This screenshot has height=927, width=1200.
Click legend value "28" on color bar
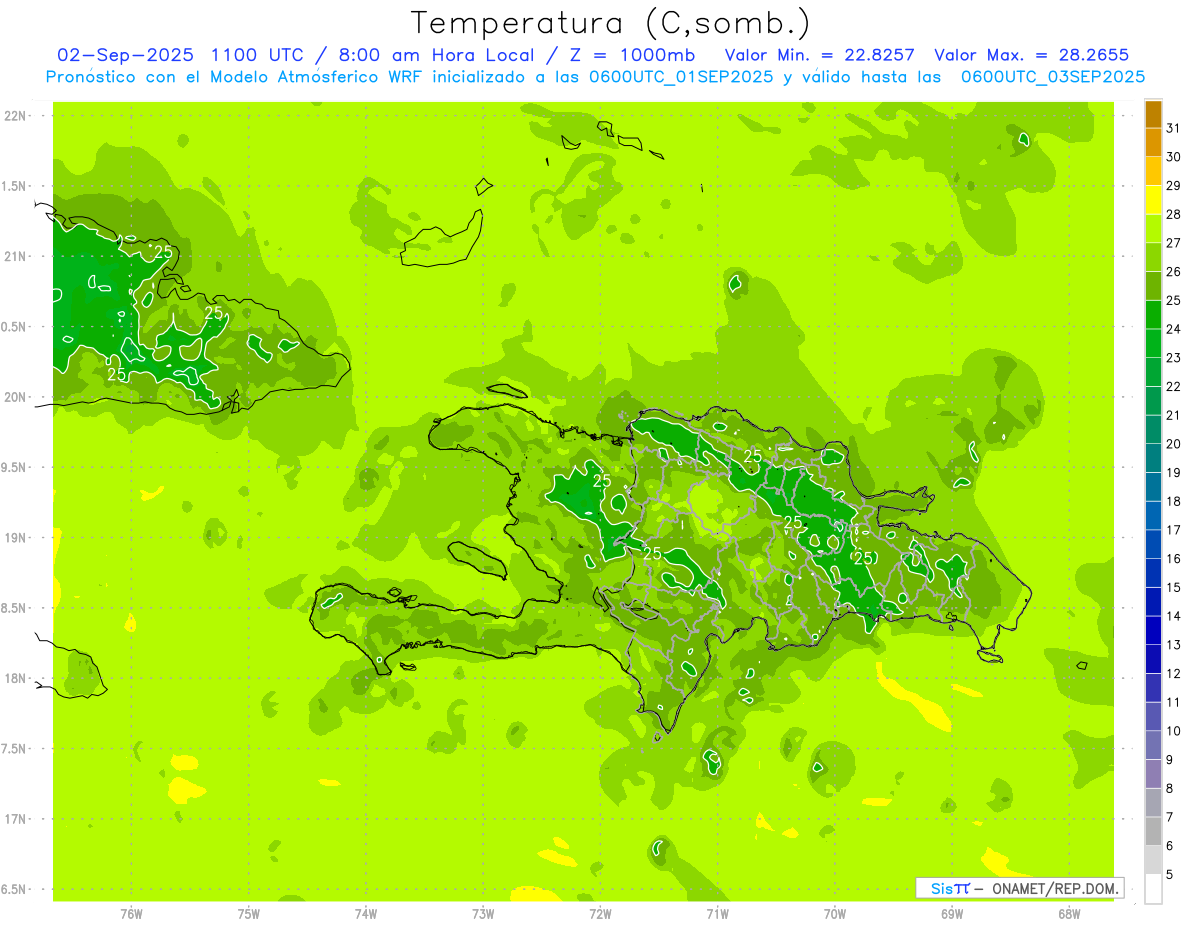1173,214
